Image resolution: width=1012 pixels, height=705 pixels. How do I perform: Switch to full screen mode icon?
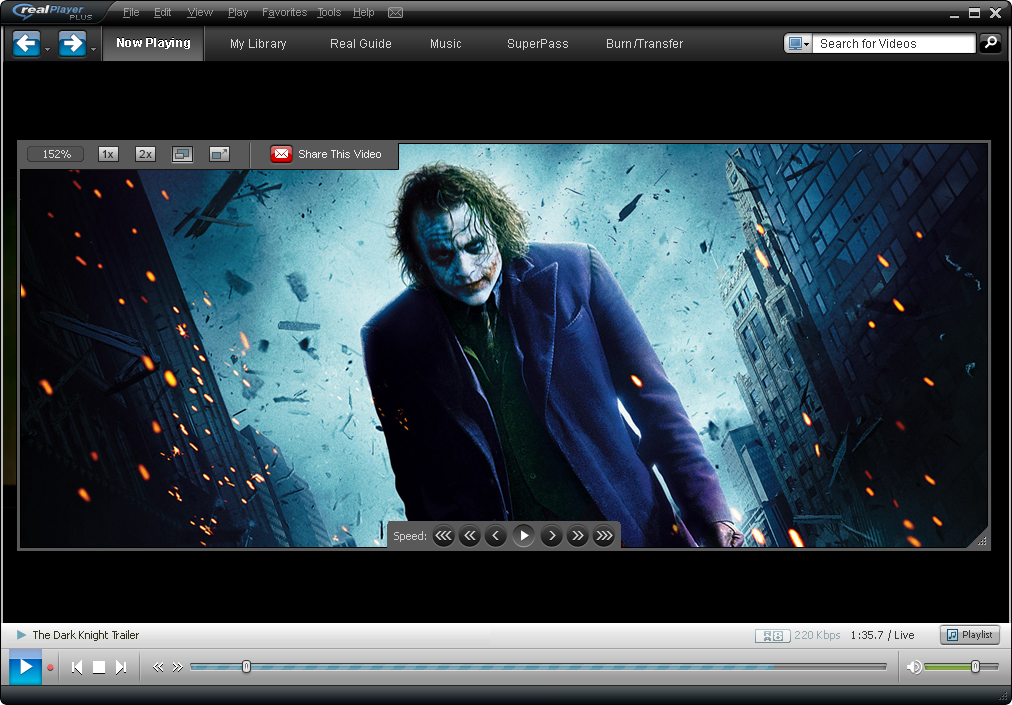(x=219, y=154)
